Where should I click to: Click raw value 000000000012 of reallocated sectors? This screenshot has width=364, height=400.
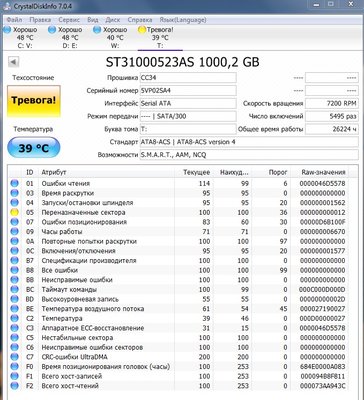tap(322, 212)
